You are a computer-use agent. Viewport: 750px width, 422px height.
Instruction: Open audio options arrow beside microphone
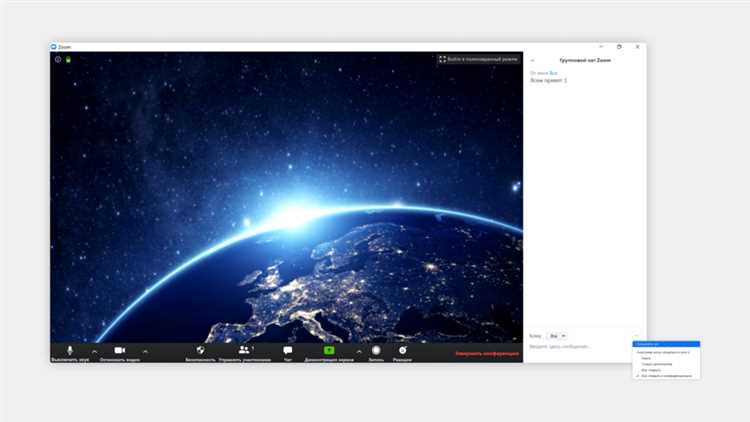click(x=94, y=351)
